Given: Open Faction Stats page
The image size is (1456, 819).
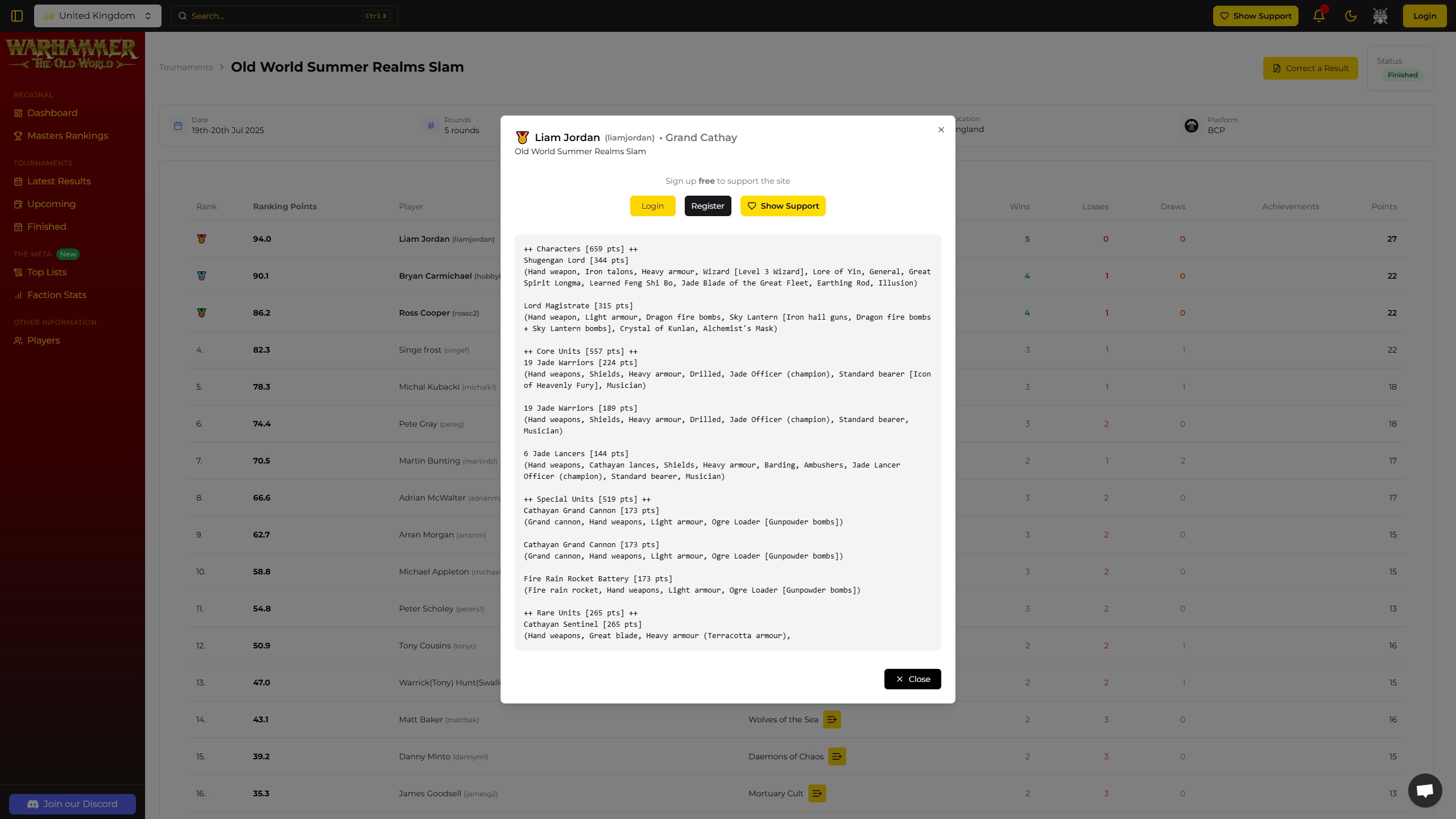Looking at the screenshot, I should click(x=56, y=295).
